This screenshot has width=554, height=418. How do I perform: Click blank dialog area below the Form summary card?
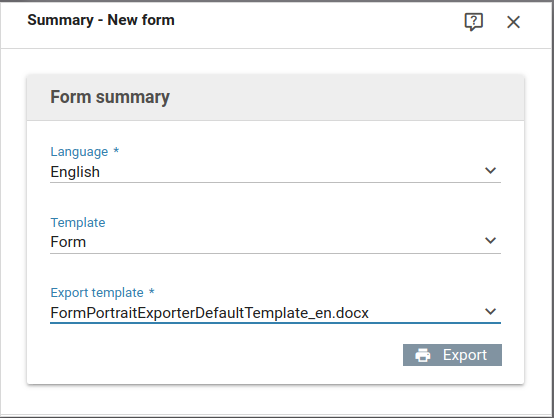(275, 399)
